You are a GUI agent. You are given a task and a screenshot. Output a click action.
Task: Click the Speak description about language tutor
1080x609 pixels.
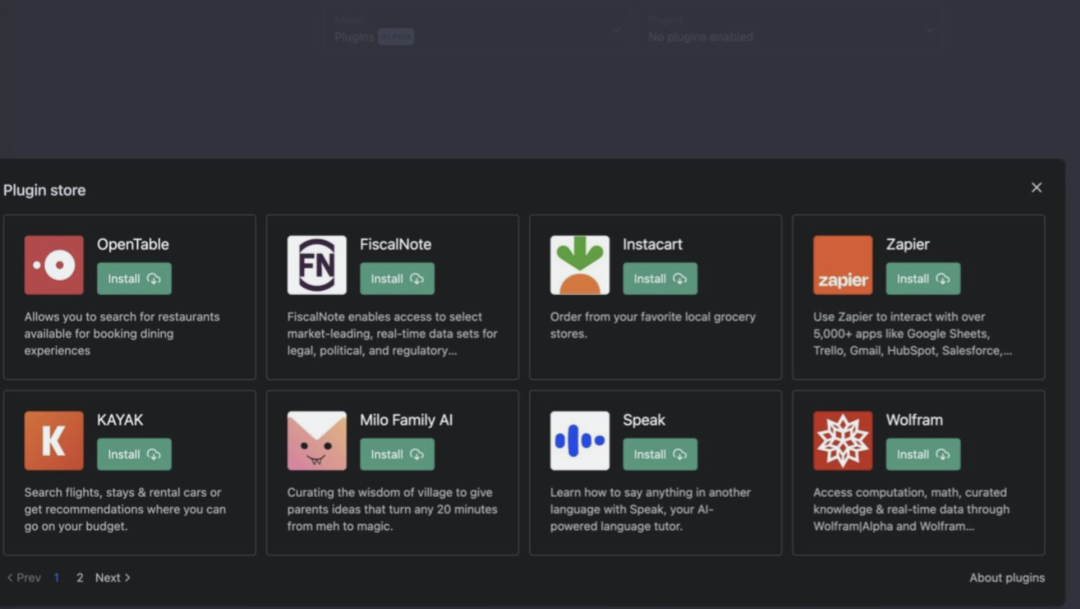650,509
